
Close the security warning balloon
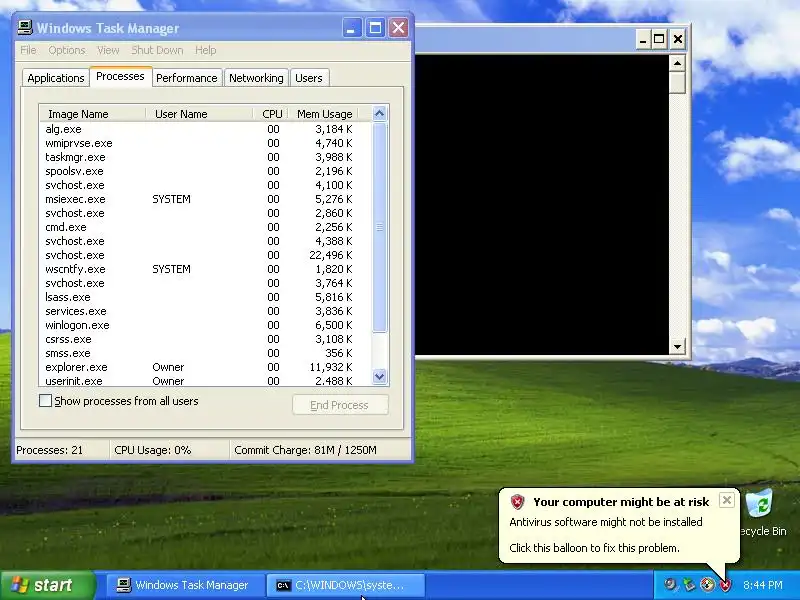click(x=727, y=500)
